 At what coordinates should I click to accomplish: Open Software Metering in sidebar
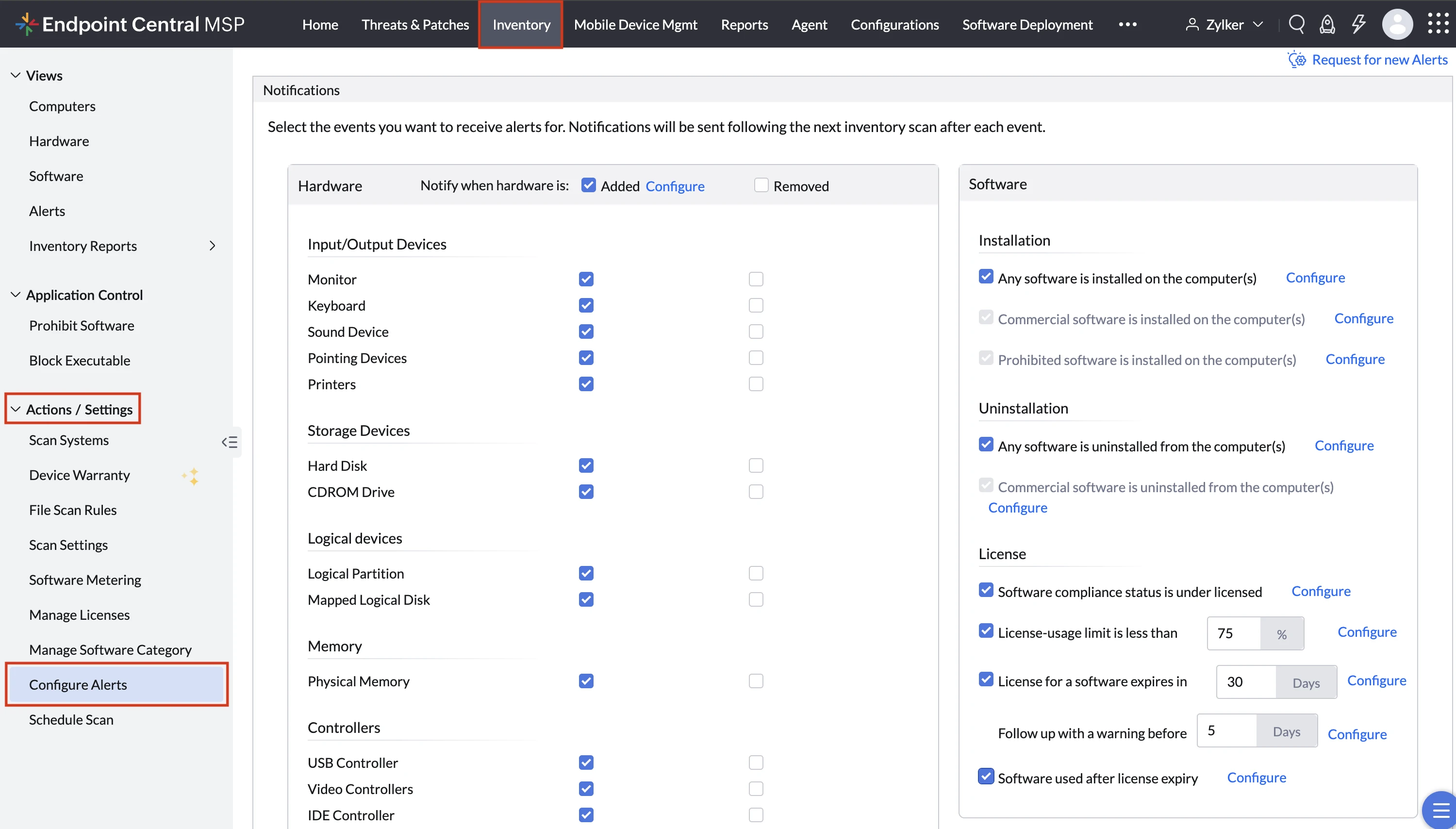pyautogui.click(x=85, y=580)
